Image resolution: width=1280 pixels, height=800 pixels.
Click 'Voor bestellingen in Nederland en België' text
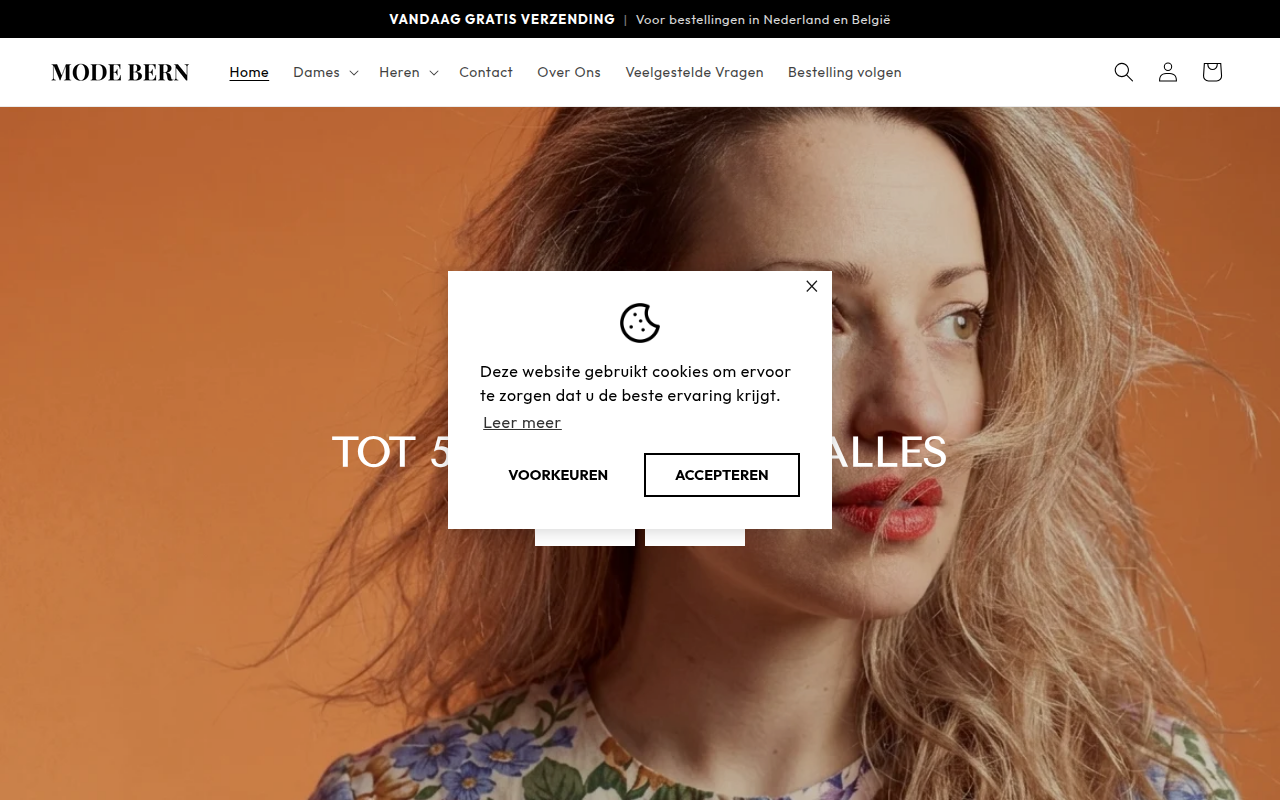tap(763, 19)
